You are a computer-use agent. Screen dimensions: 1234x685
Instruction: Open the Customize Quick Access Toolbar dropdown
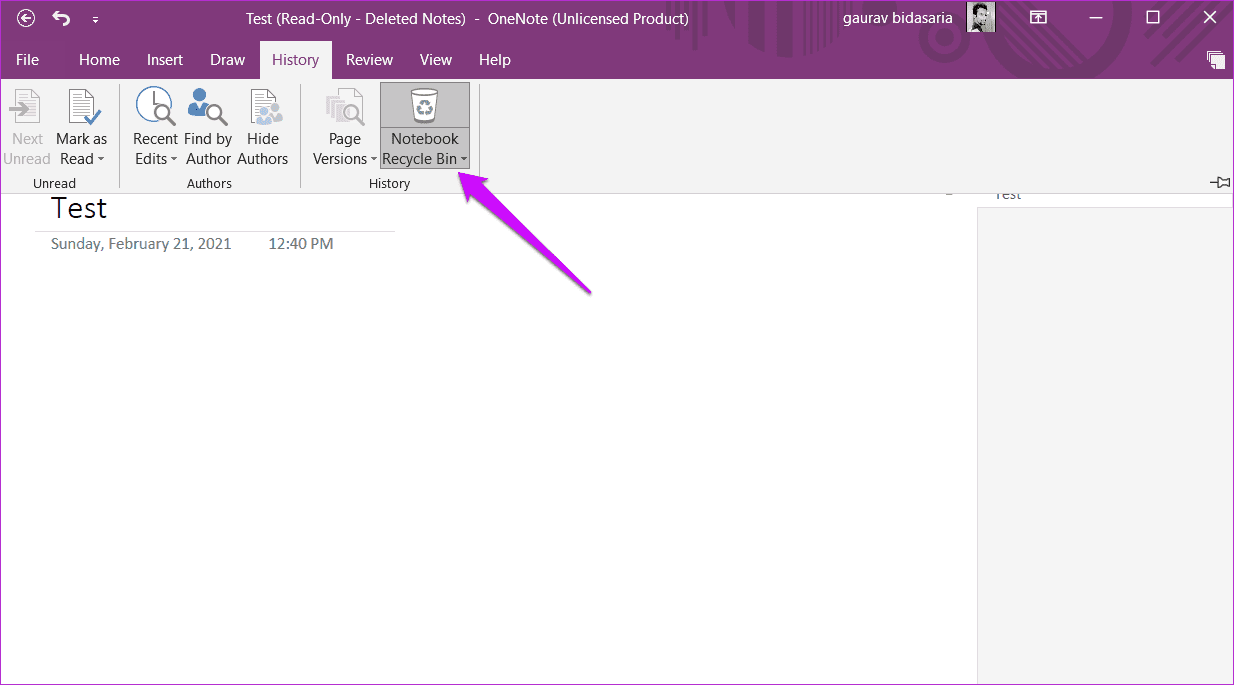(95, 19)
